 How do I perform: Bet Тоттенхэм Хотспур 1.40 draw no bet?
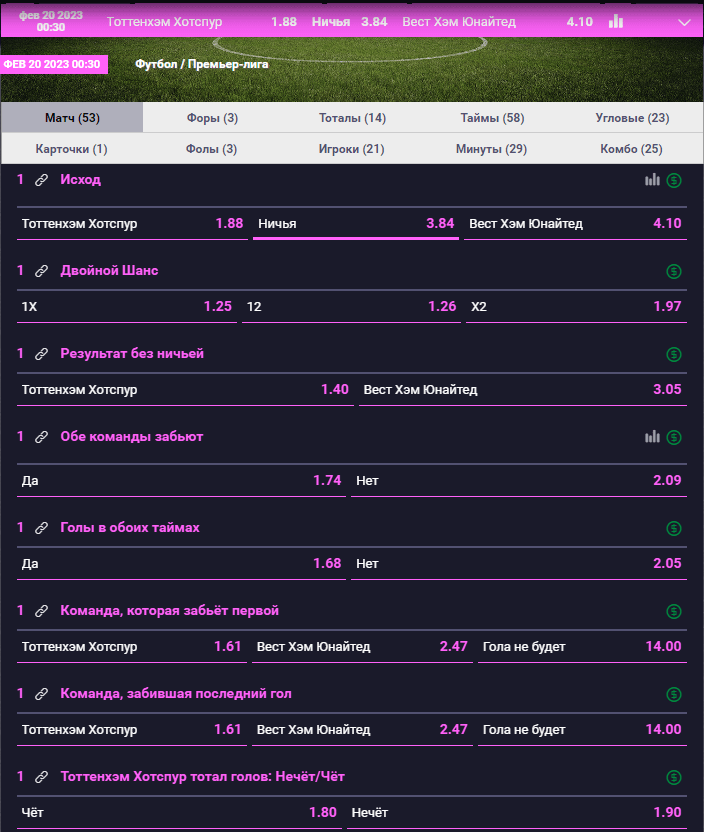pos(185,389)
